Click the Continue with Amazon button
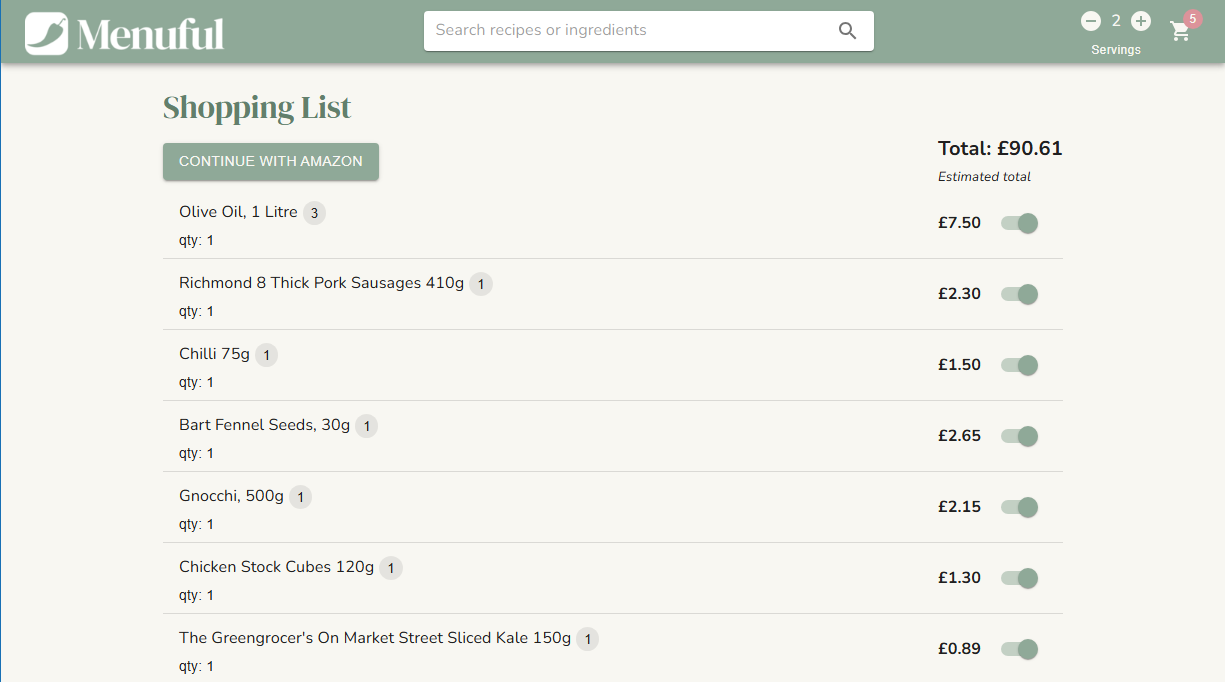 271,161
